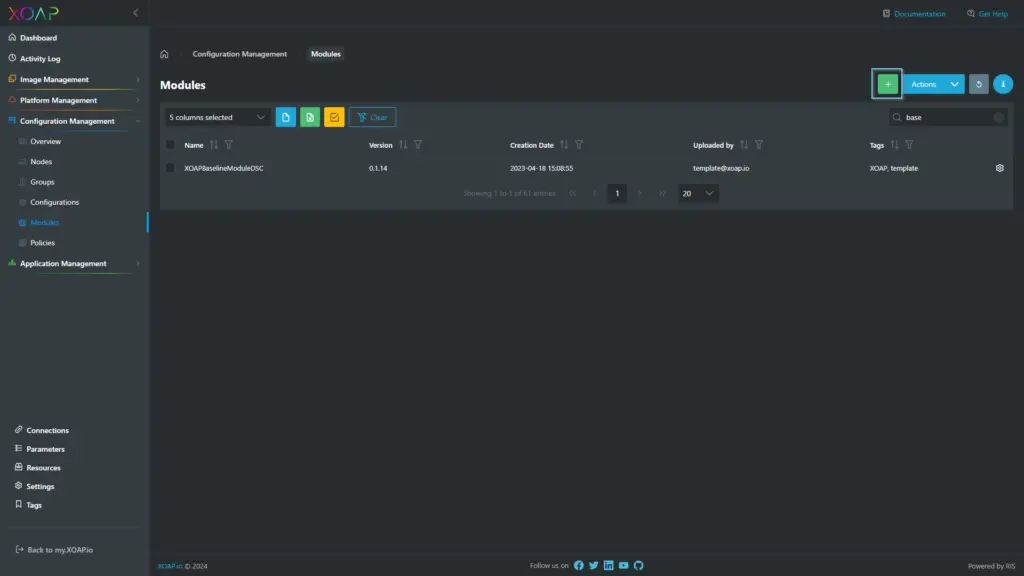Click the yellow checkmark toolbar icon
1024x576 pixels.
click(x=334, y=118)
